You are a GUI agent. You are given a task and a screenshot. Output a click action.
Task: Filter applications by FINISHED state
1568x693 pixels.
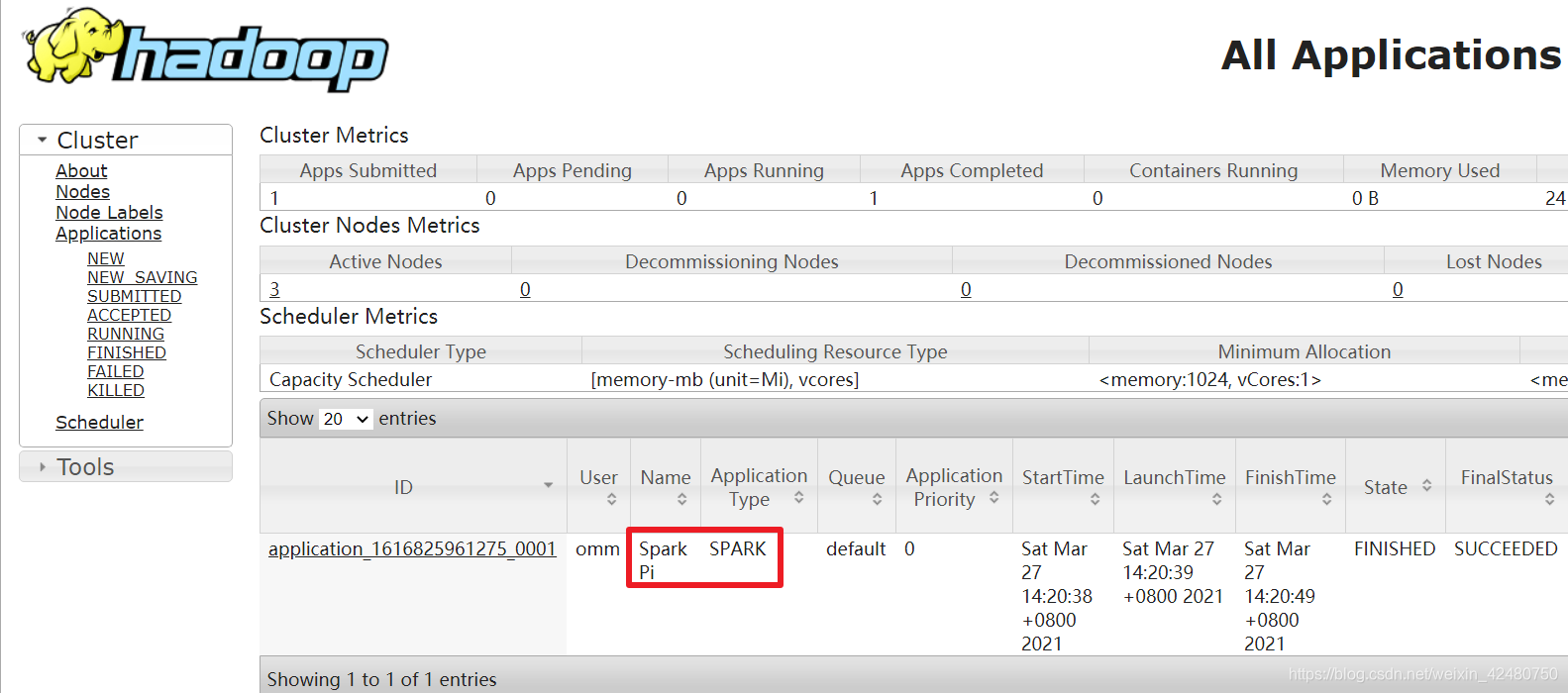[127, 352]
